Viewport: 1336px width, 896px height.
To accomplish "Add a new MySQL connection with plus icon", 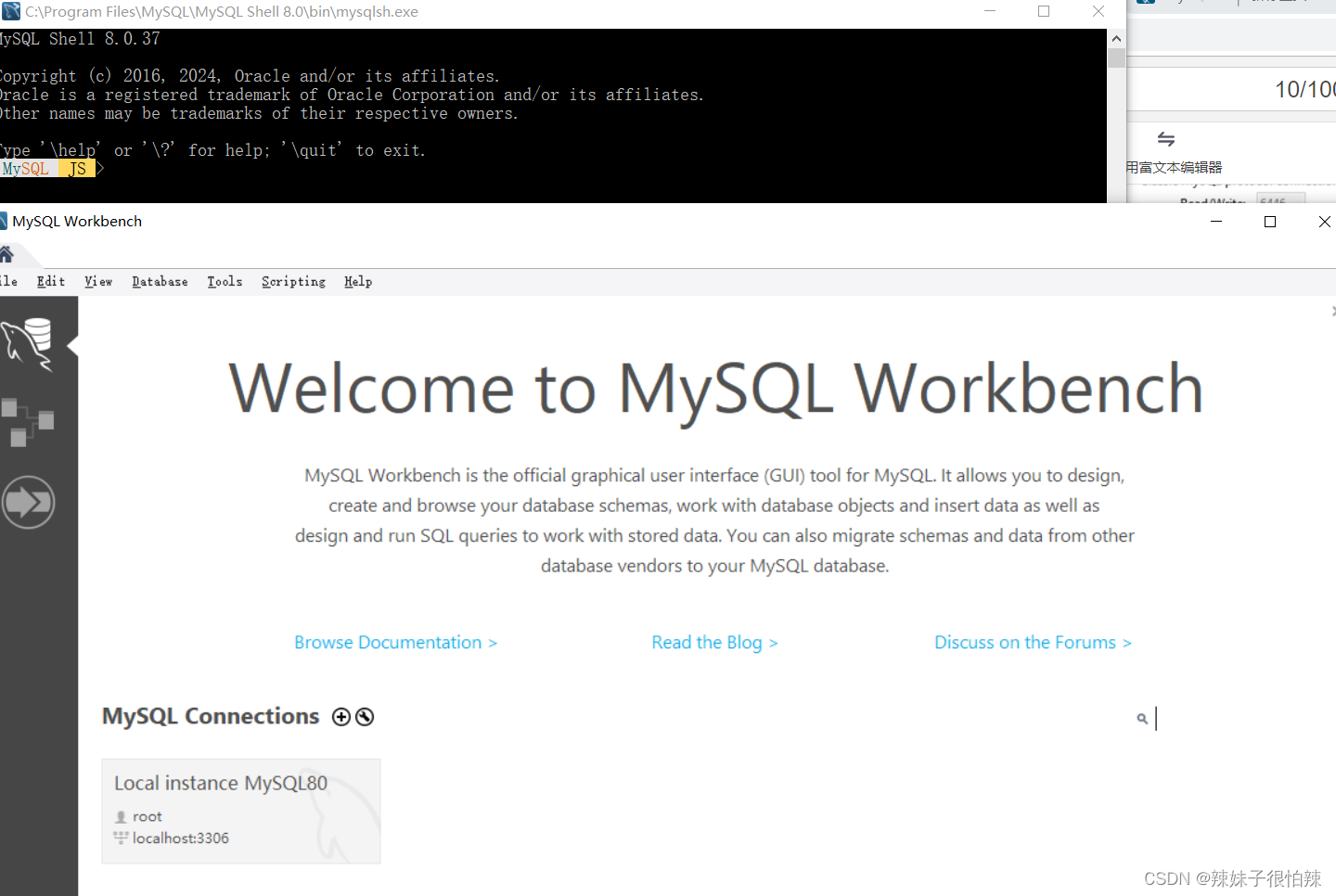I will click(x=341, y=717).
